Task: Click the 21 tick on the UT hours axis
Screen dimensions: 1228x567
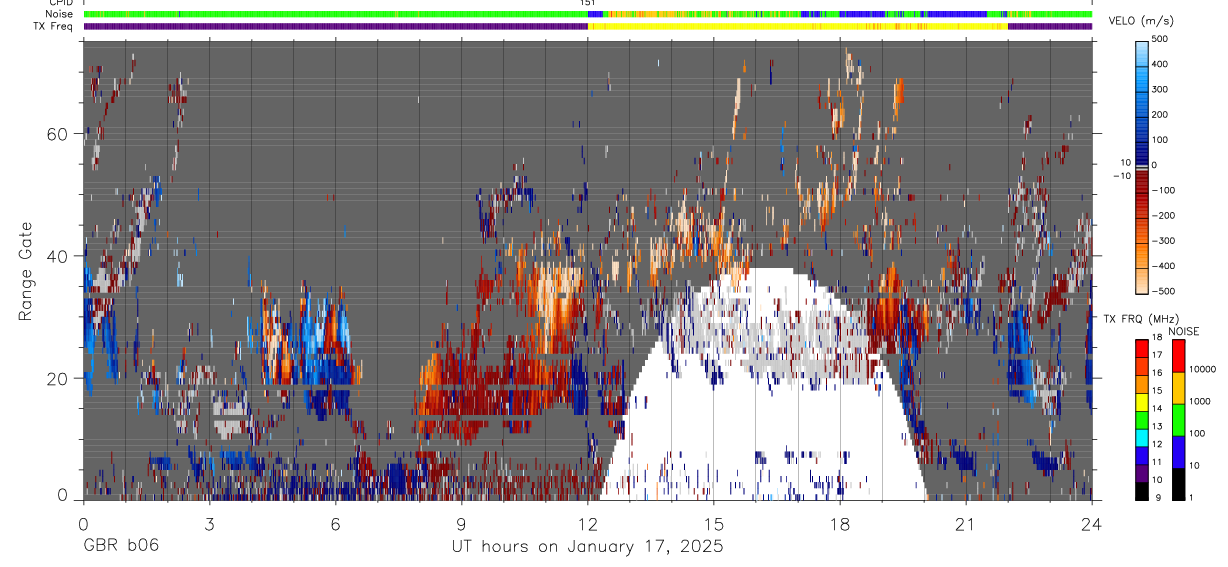Action: point(966,524)
